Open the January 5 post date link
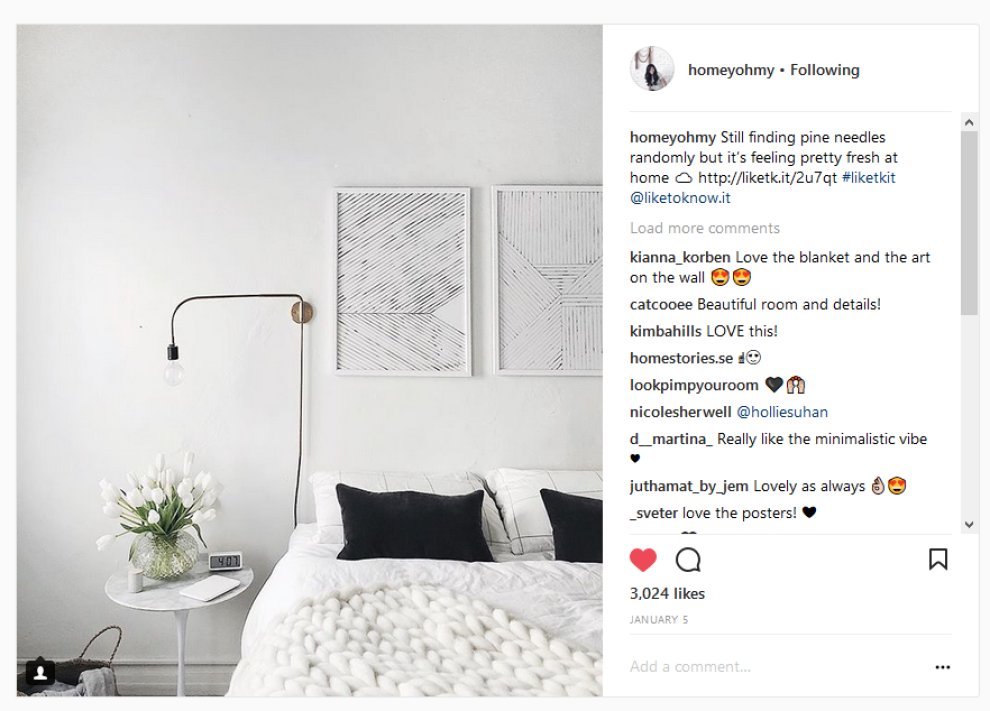The width and height of the screenshot is (990, 711). tap(659, 620)
